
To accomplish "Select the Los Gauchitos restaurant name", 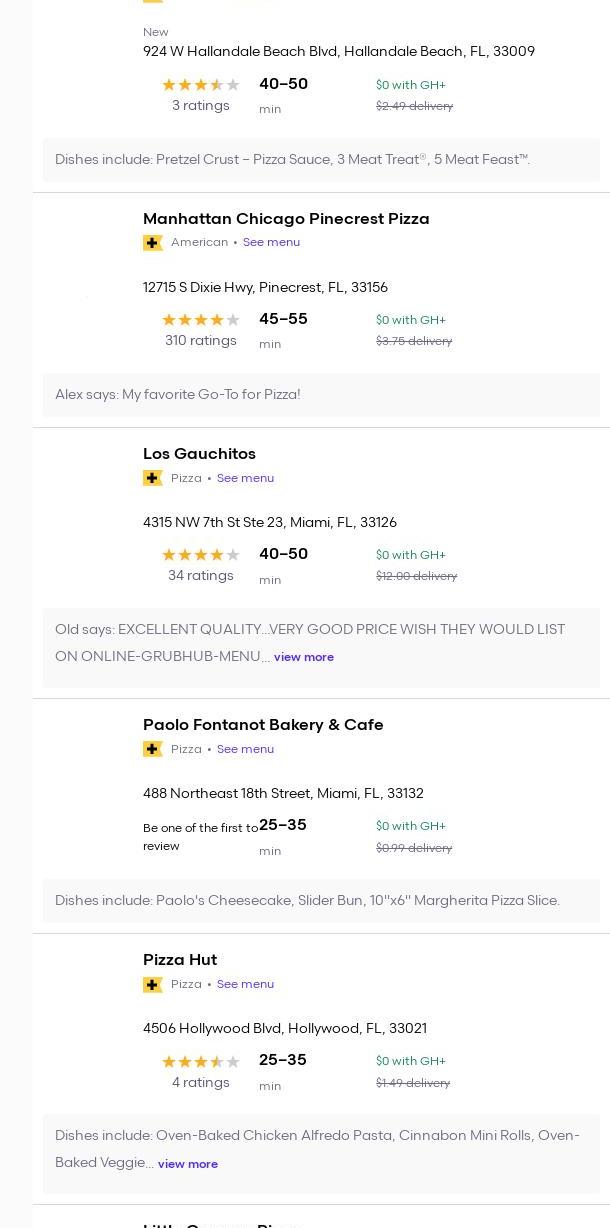I will pos(199,453).
